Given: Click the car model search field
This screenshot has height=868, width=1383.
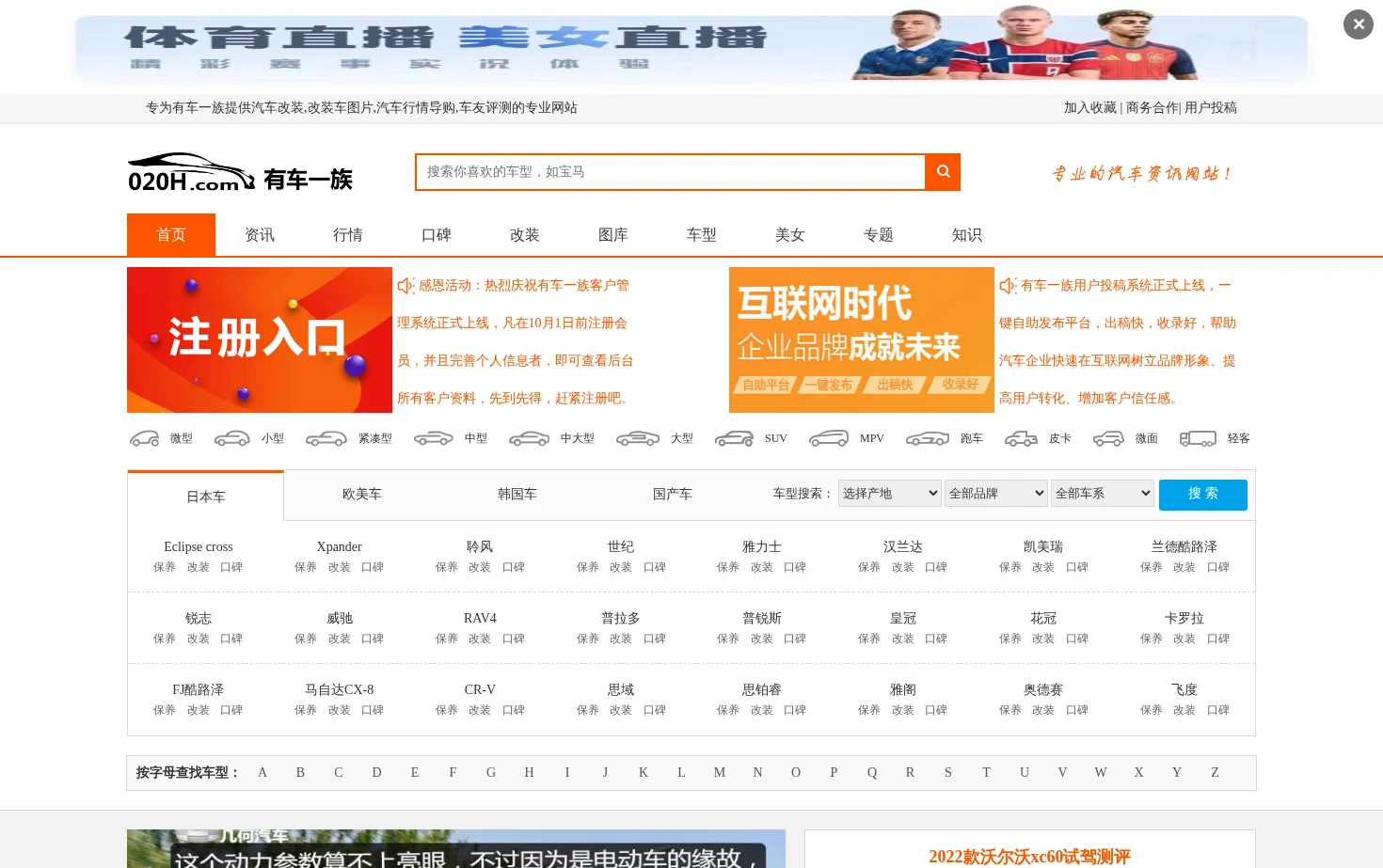Looking at the screenshot, I should point(671,172).
